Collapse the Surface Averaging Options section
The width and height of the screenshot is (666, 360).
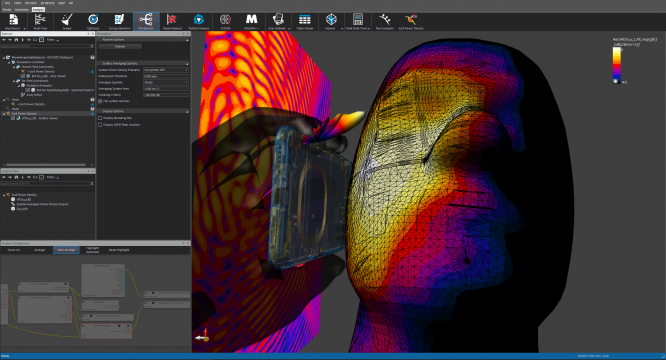pyautogui.click(x=187, y=64)
